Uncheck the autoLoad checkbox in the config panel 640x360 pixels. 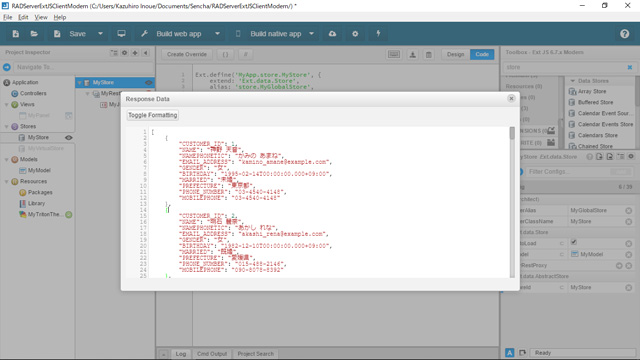tap(574, 242)
